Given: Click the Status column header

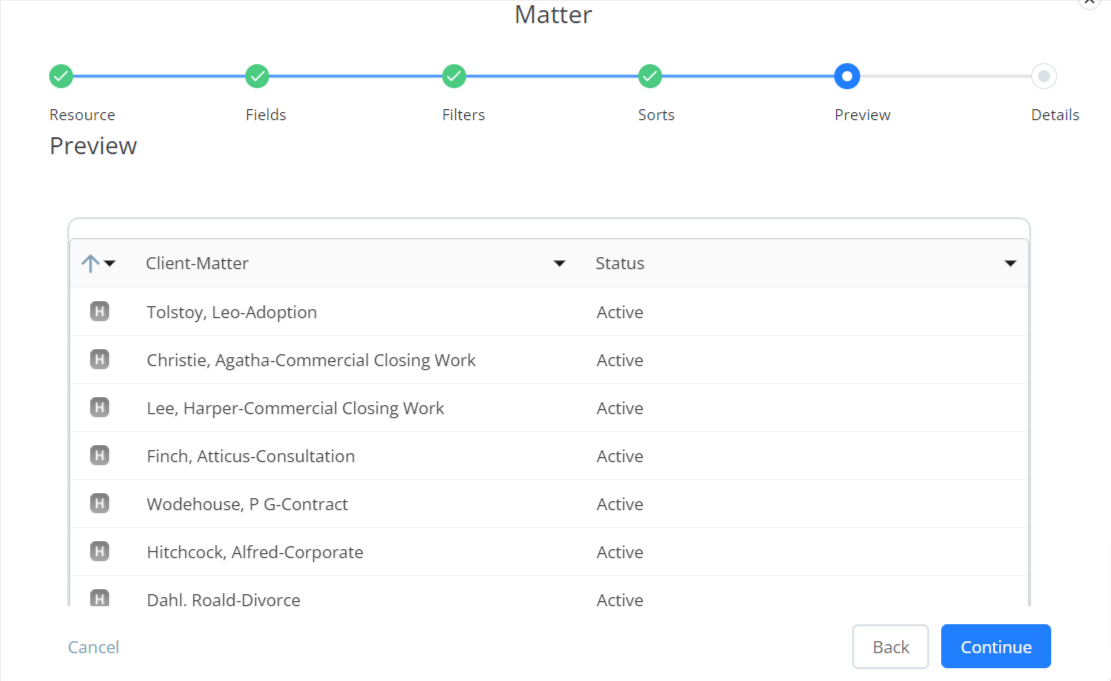Looking at the screenshot, I should coord(620,264).
